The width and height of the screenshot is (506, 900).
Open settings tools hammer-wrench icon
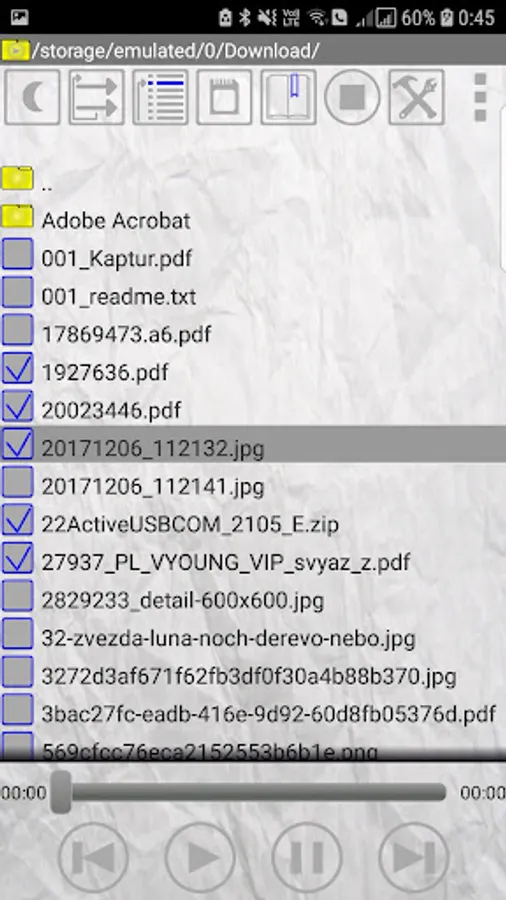417,97
